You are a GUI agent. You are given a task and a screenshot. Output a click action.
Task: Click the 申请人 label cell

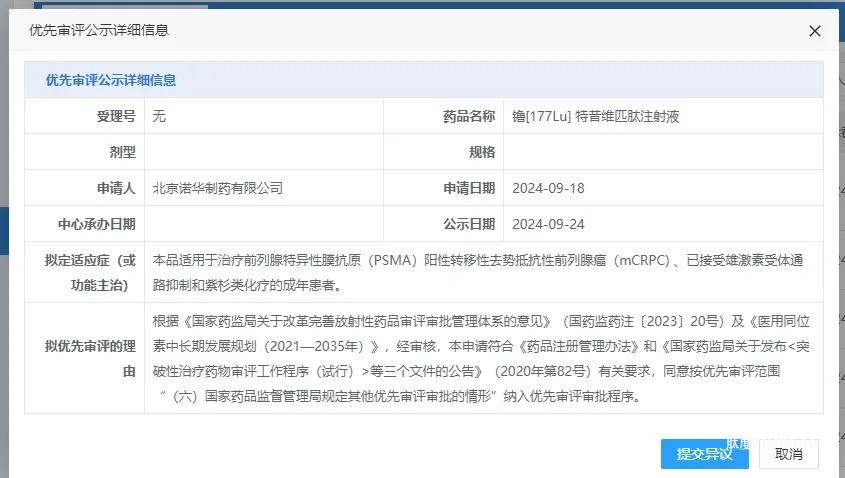(85, 188)
